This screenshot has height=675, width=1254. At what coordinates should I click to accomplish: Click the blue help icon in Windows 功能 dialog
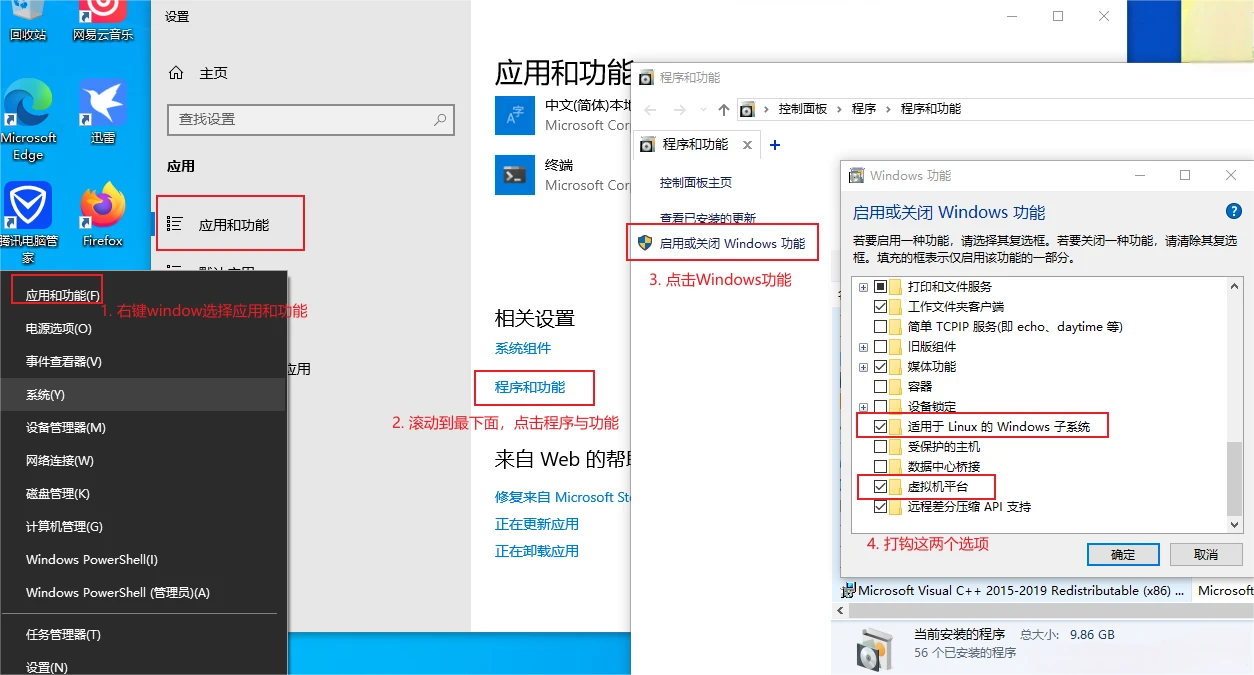1234,211
